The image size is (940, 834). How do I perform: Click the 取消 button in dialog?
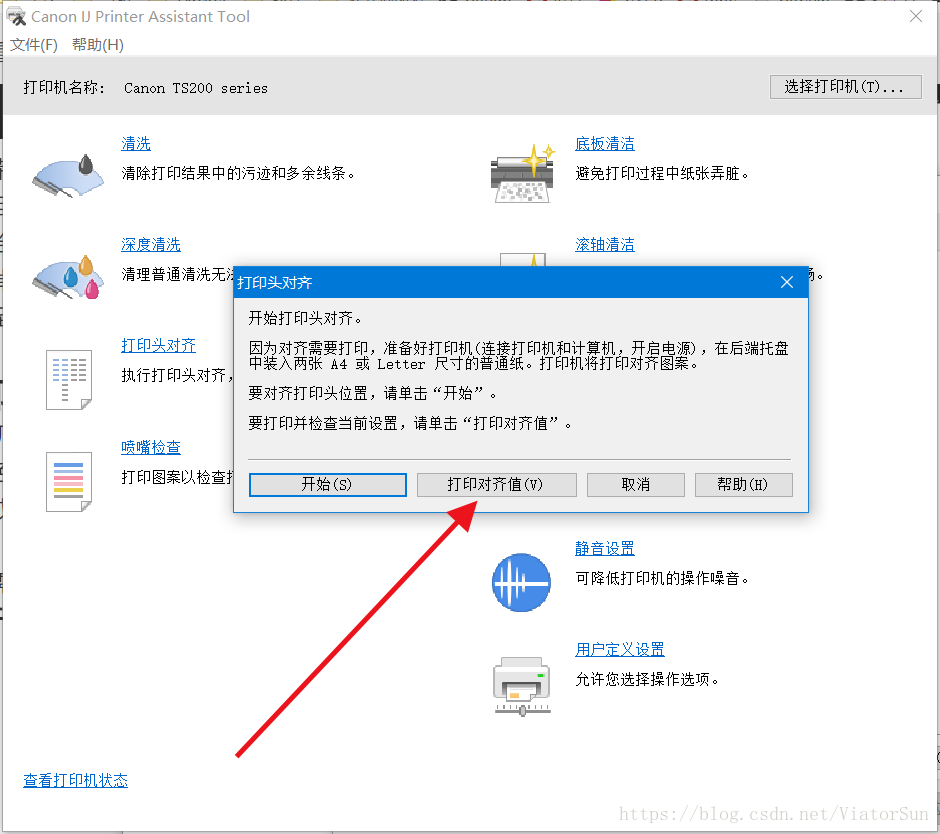click(635, 484)
